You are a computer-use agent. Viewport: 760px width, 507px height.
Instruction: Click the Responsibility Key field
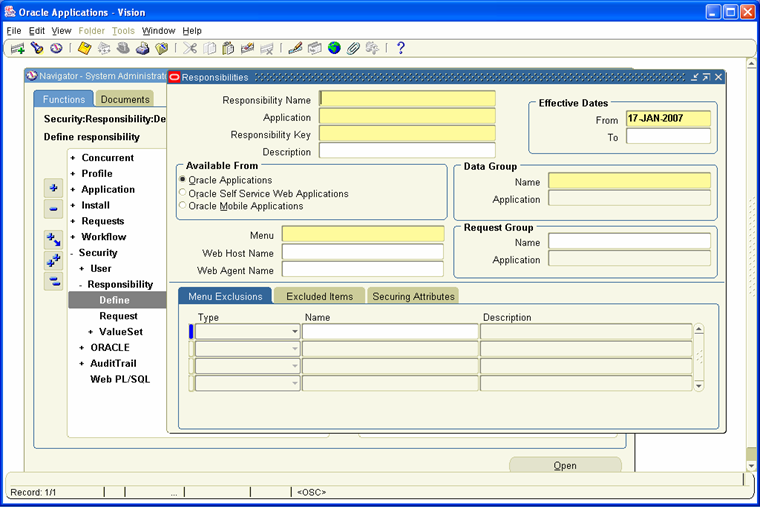[x=407, y=134]
